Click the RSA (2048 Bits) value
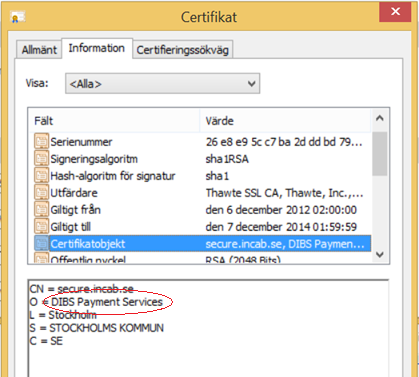 (243, 259)
